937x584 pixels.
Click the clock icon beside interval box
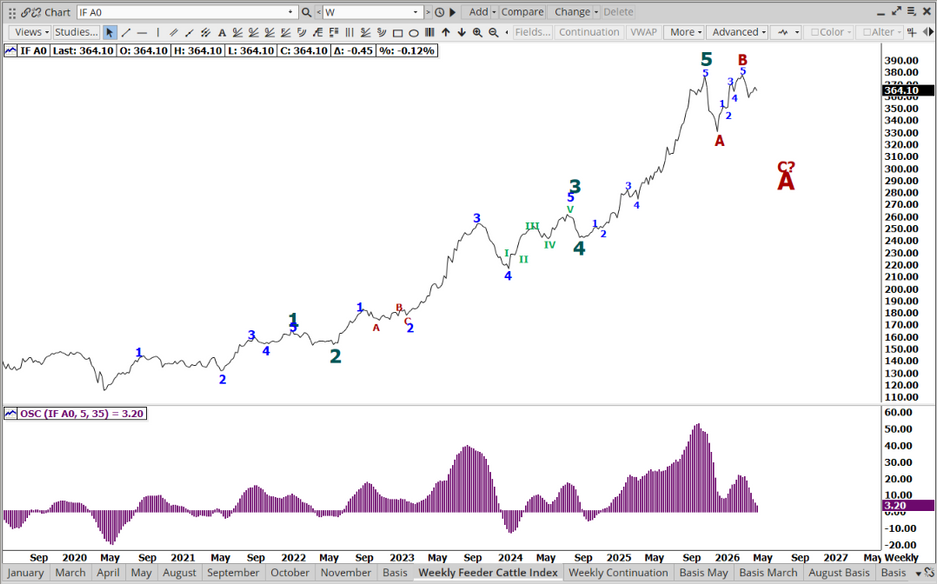click(x=440, y=12)
